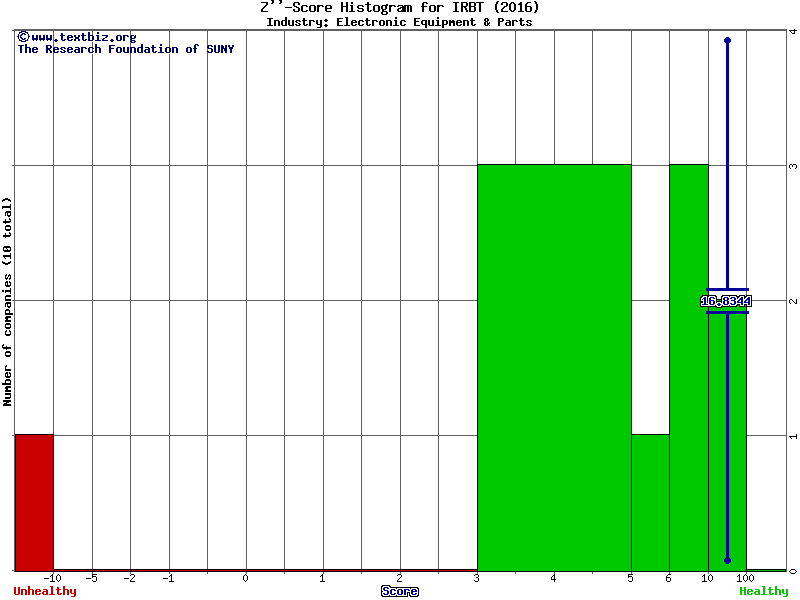This screenshot has width=800, height=600.
Task: Select the Industry: Electronic Equipment & Parts subtitle
Action: (399, 22)
